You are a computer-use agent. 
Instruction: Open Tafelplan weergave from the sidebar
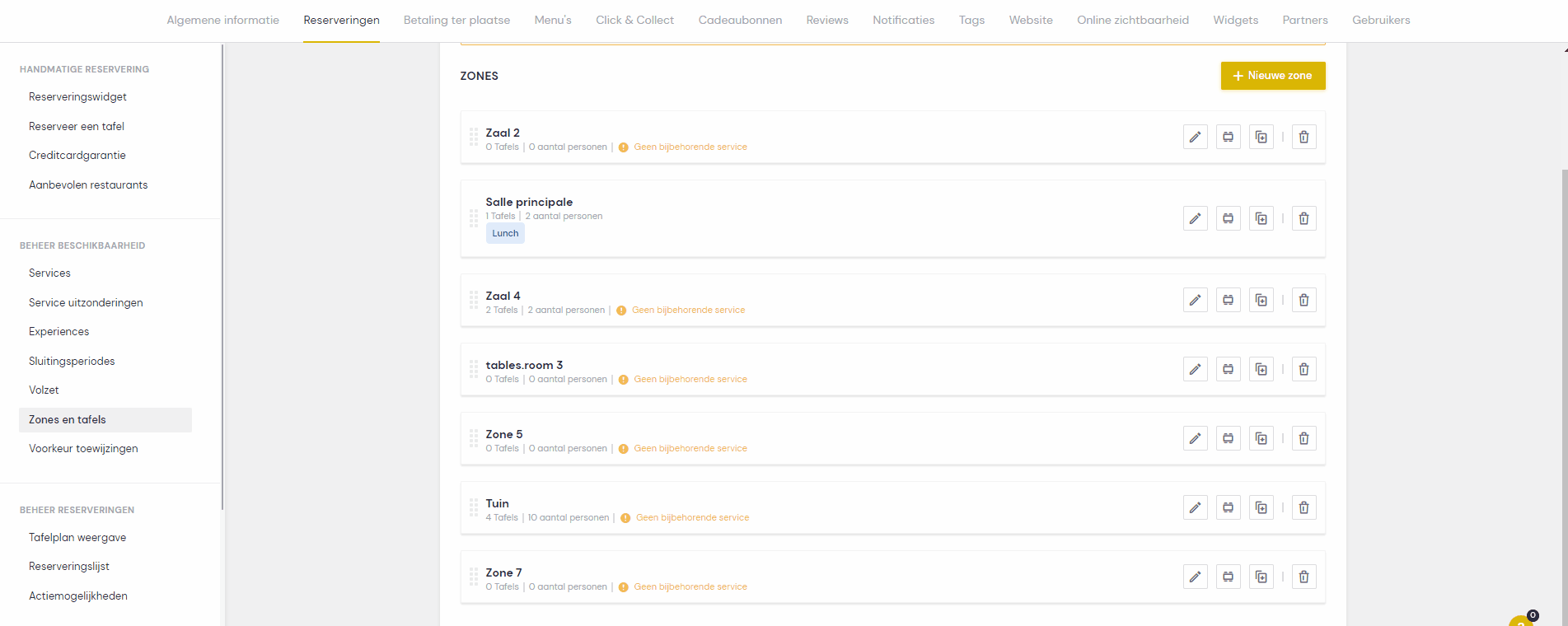(x=77, y=537)
